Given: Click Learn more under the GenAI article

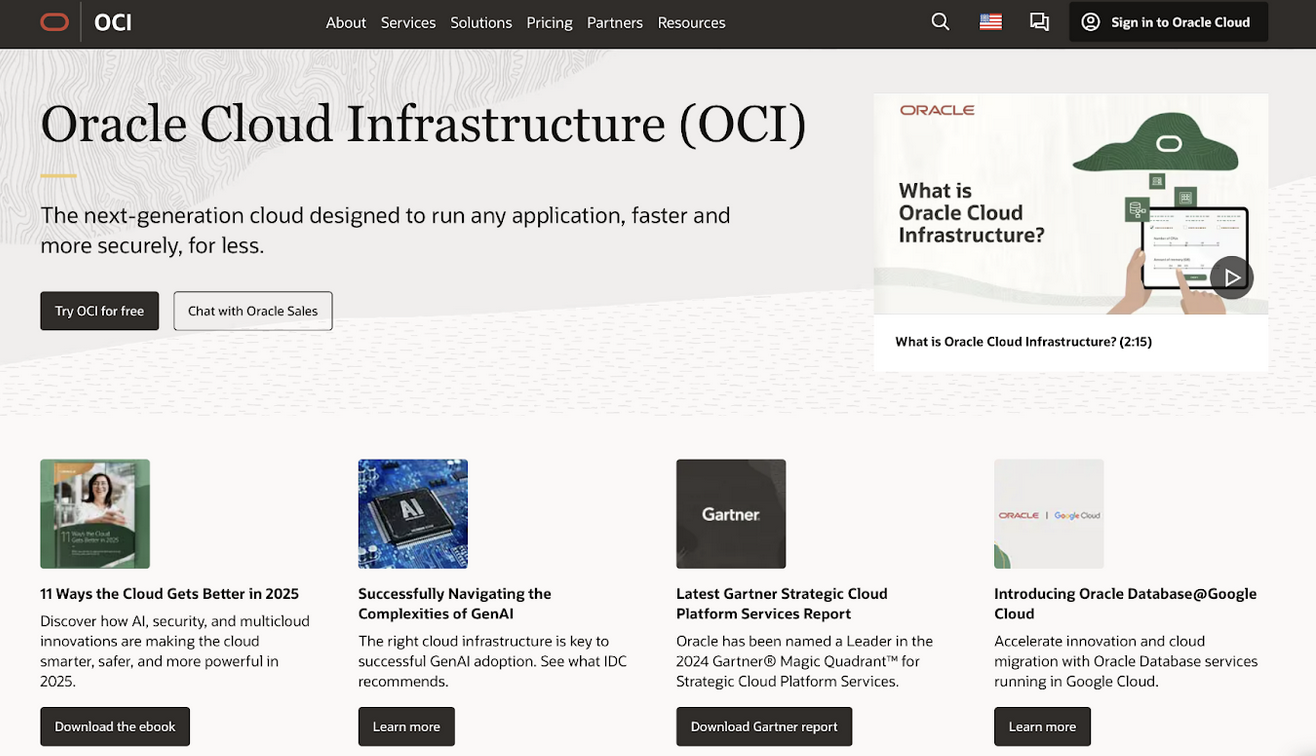Looking at the screenshot, I should tap(406, 726).
